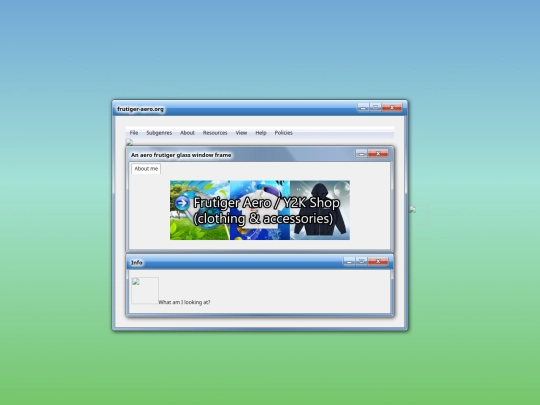This screenshot has width=540, height=405.
Task: Click the Info window title text
Action: coord(137,263)
